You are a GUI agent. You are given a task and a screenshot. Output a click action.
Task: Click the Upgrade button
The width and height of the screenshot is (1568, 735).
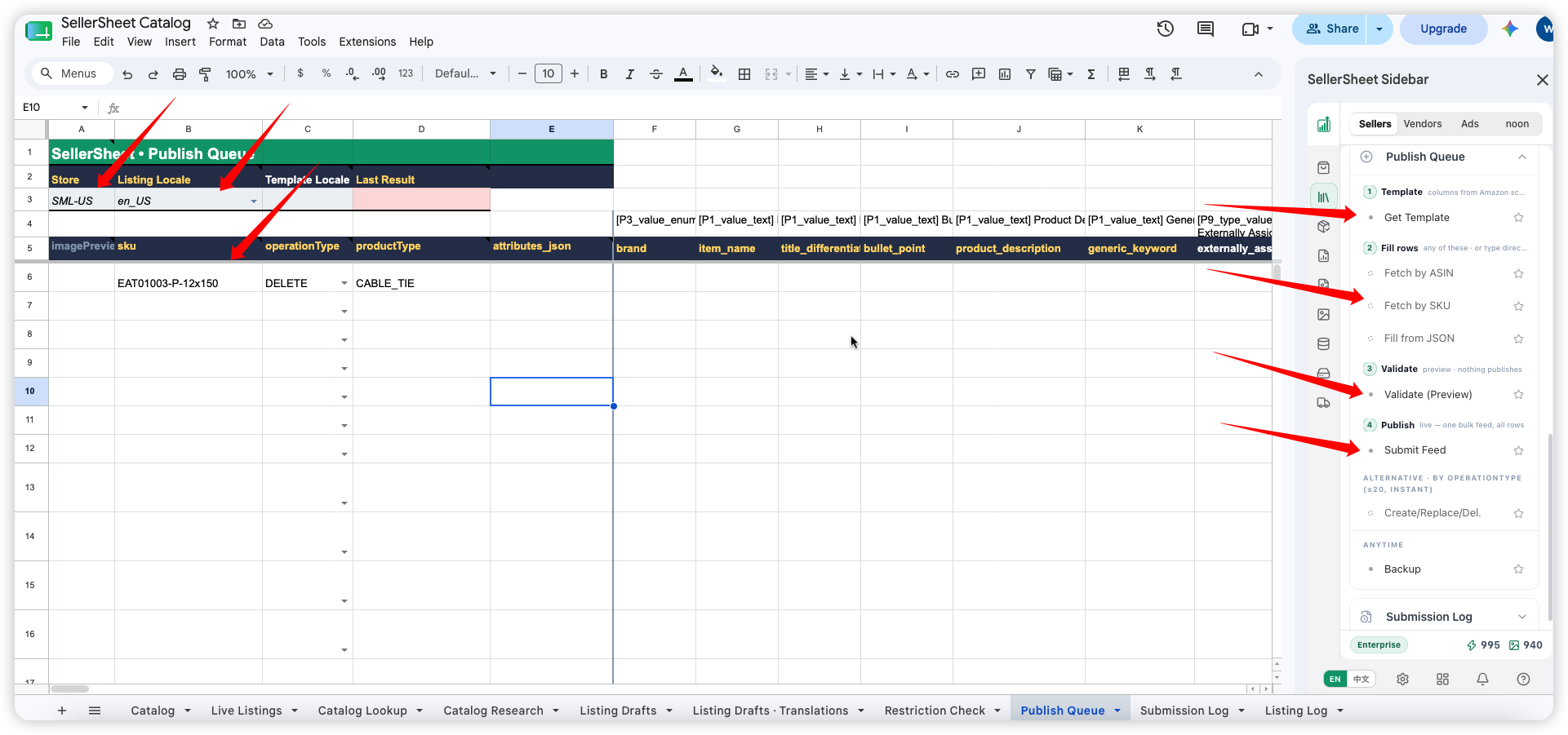tap(1443, 29)
